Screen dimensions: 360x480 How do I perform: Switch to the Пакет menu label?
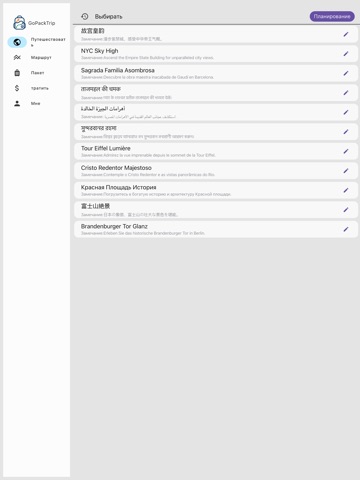coord(37,73)
